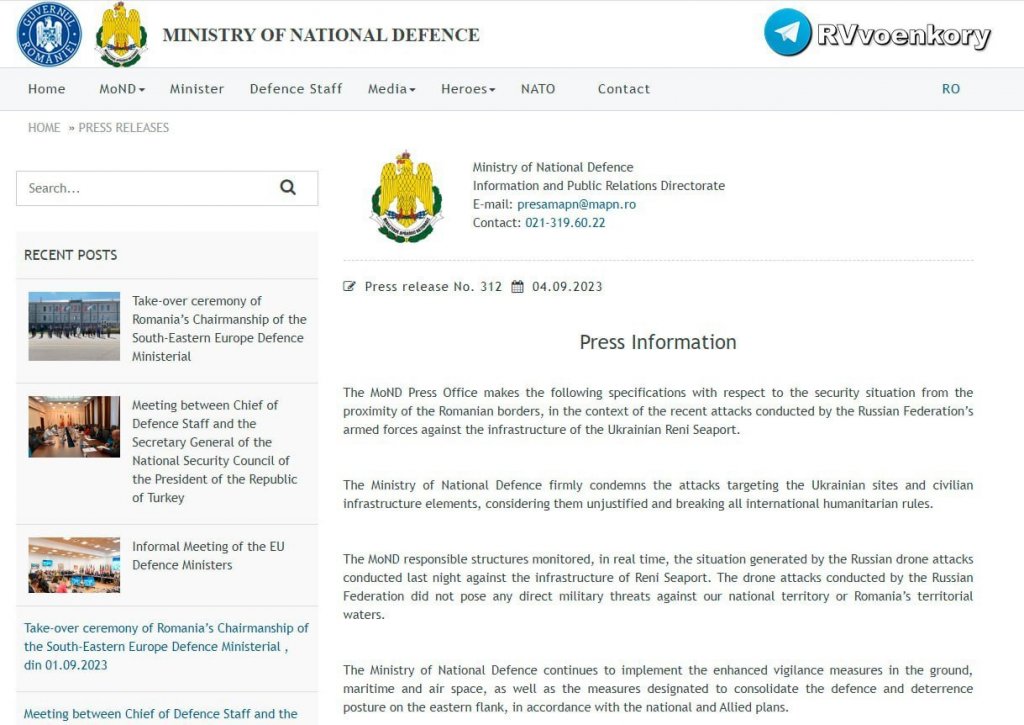The width and height of the screenshot is (1024, 725).
Task: Click the 04.09.2023 date text
Action: (567, 286)
